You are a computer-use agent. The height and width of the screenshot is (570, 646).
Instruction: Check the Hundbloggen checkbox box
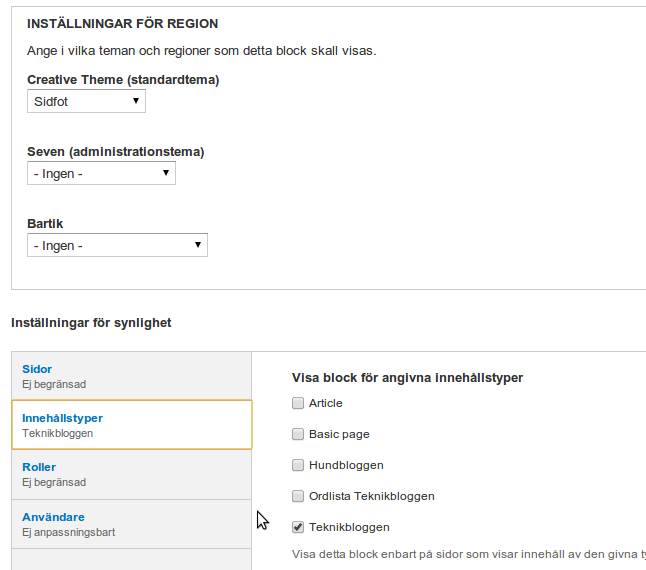pyautogui.click(x=298, y=465)
